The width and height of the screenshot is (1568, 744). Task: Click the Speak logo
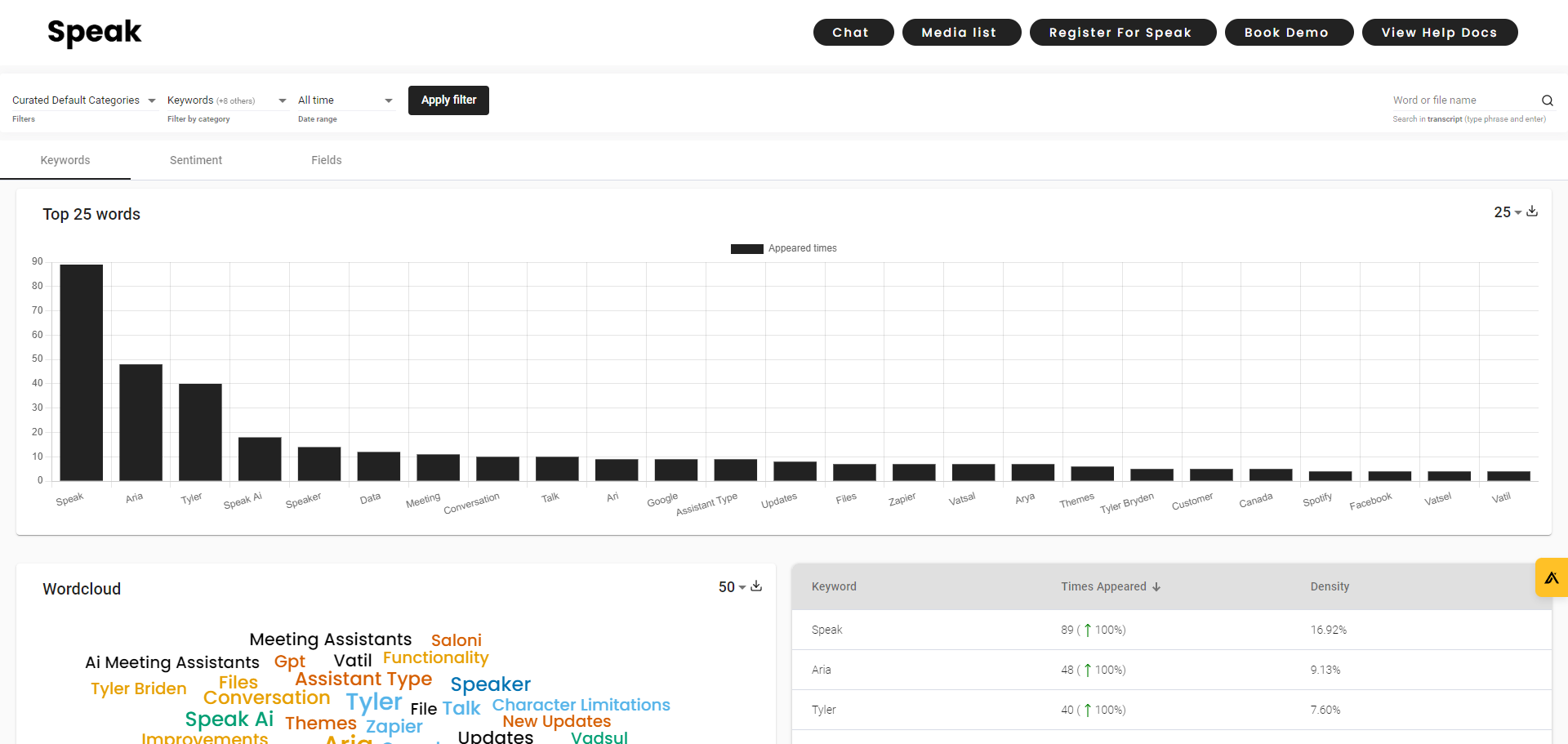tap(94, 32)
